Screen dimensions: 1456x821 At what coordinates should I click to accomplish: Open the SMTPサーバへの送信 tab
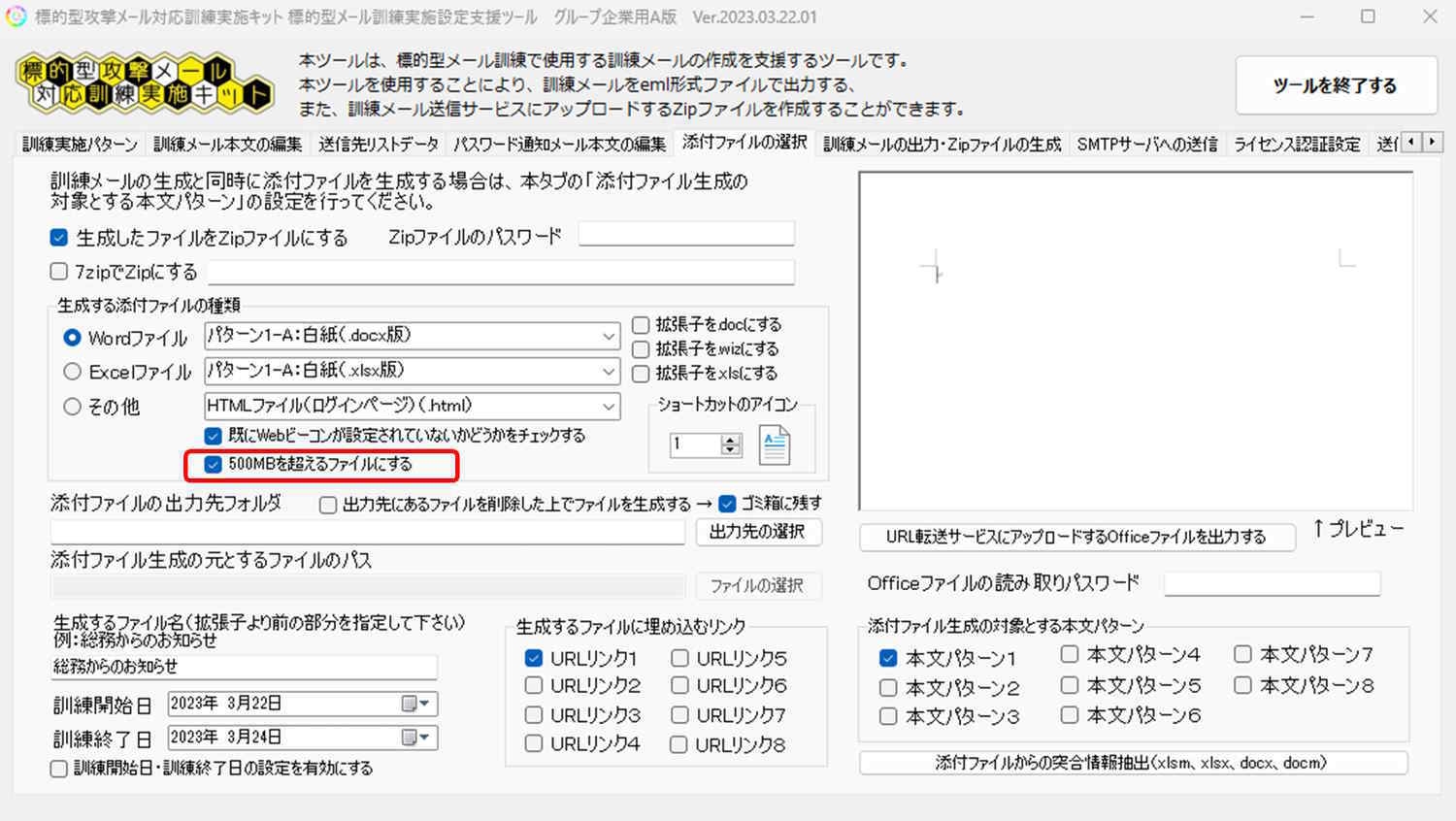tap(1146, 145)
